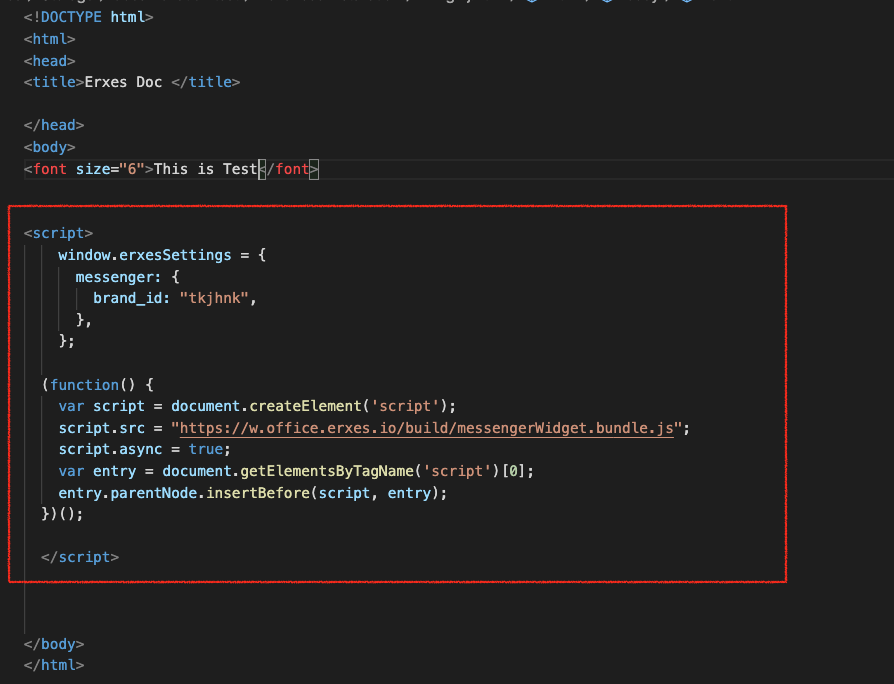Screen dimensions: 894x684
Task: Click the '})();' closing line
Action: (62, 514)
